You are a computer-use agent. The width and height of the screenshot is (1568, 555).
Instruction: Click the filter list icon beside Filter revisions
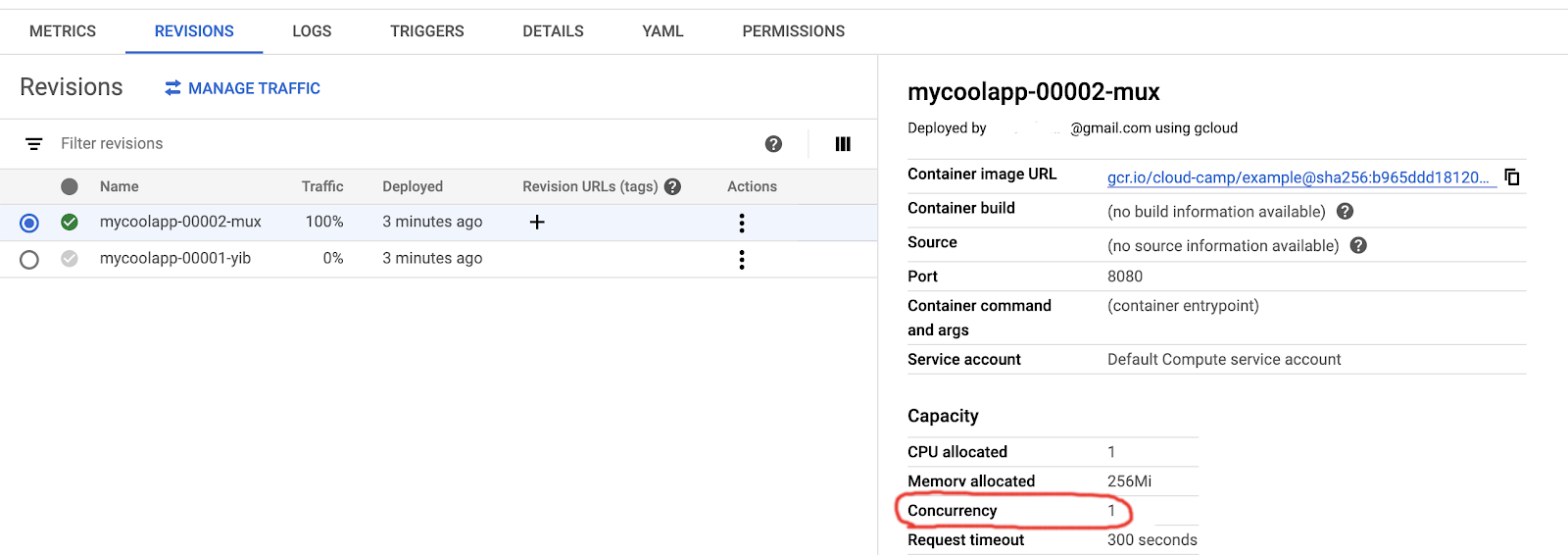pyautogui.click(x=33, y=144)
